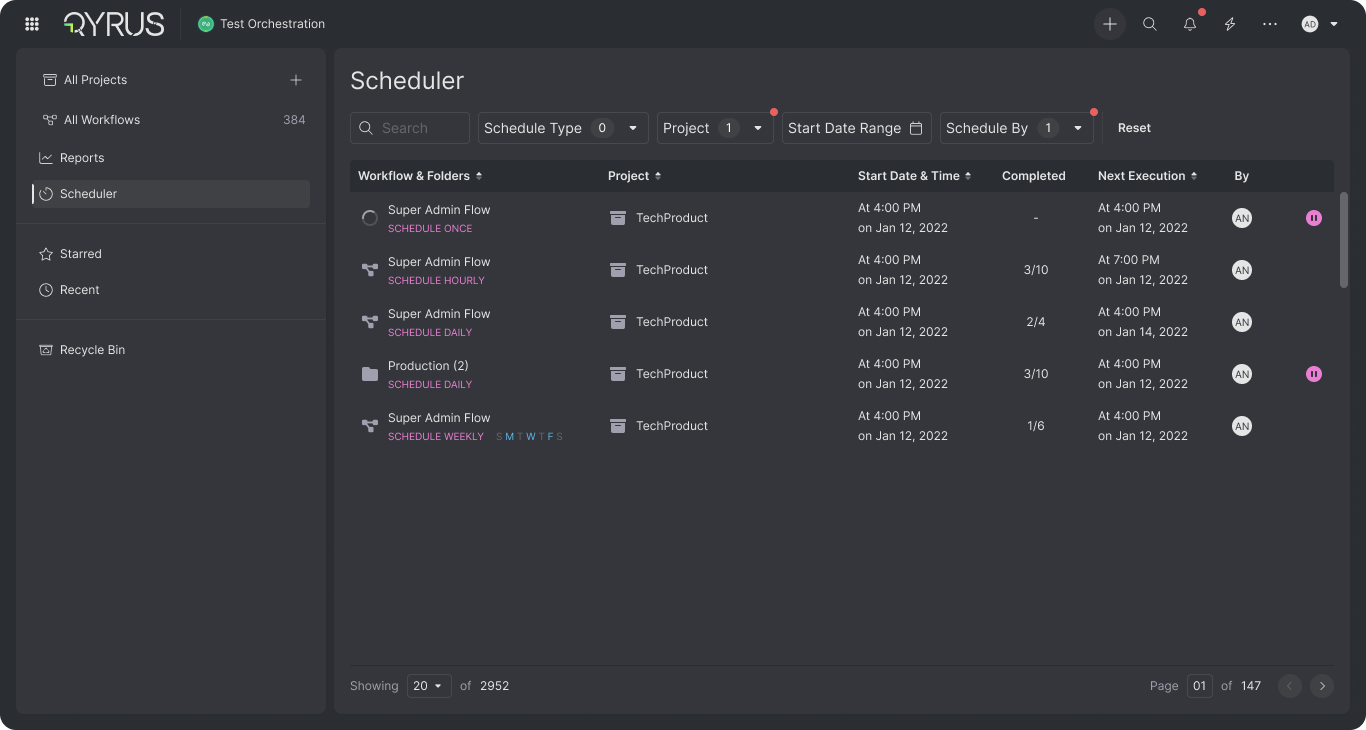Click the folder icon of Production (2)
1366x730 pixels.
coord(370,374)
